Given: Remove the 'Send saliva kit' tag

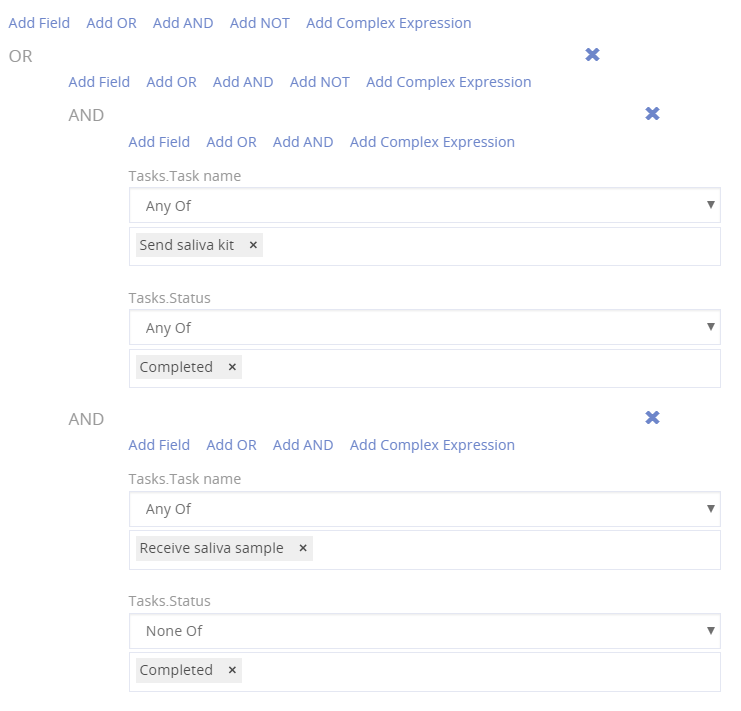Looking at the screenshot, I should 253,245.
